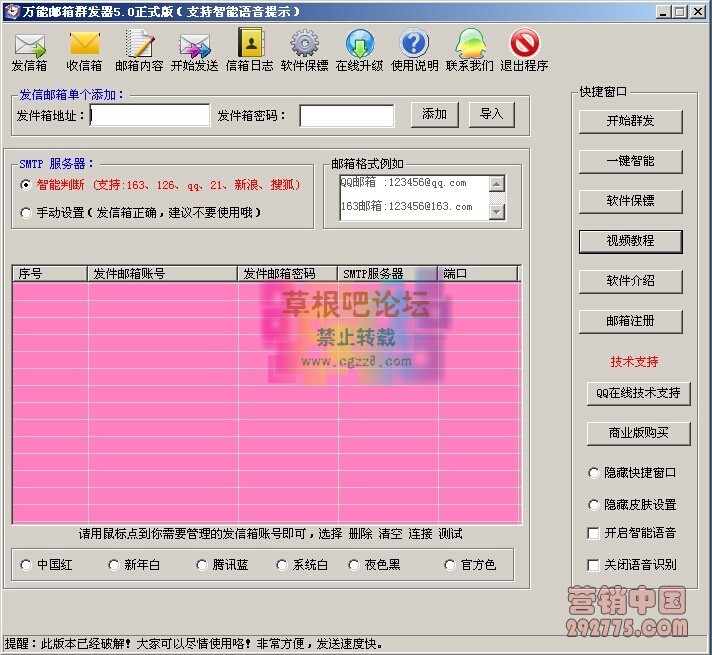Click the 清空 clear link
712x655 pixels.
391,534
